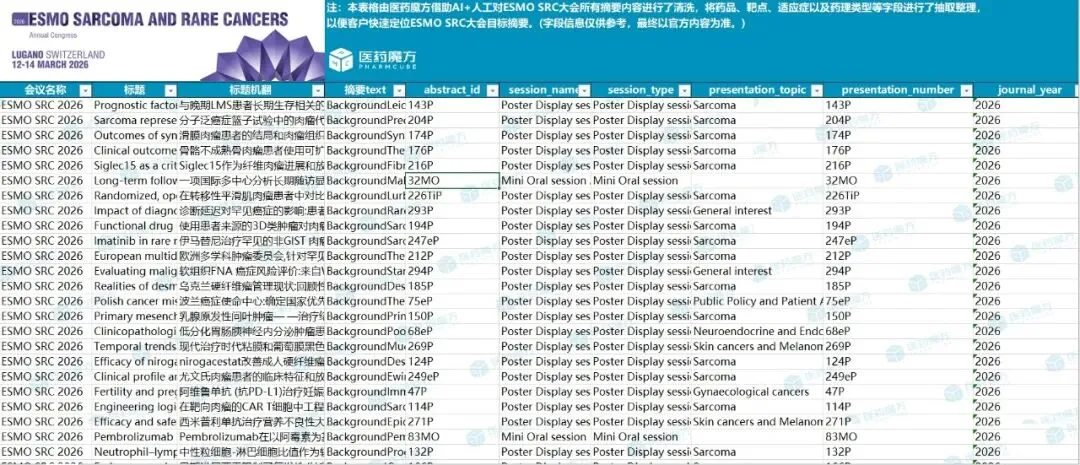Select topic cell 'General interest' in 293P row
The width and height of the screenshot is (1080, 465).
[x=757, y=211]
